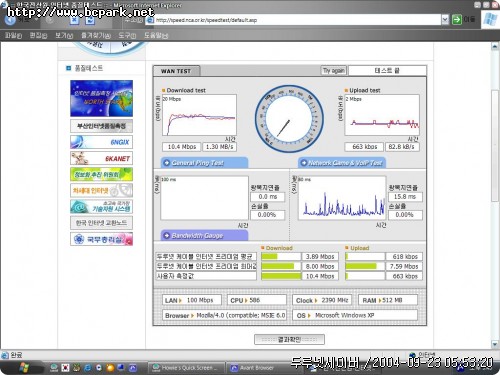Click the Network Game & VoIP Test header

(x=342, y=163)
